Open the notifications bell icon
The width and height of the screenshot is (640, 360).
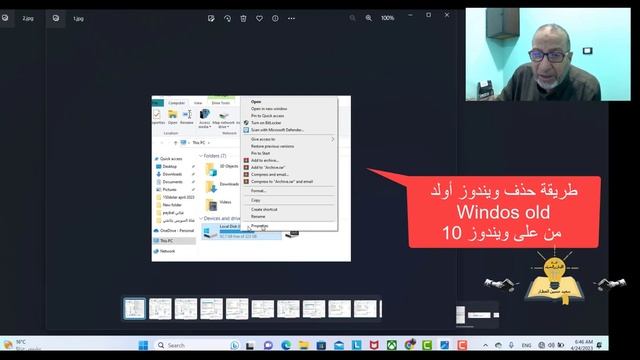pos(599,345)
